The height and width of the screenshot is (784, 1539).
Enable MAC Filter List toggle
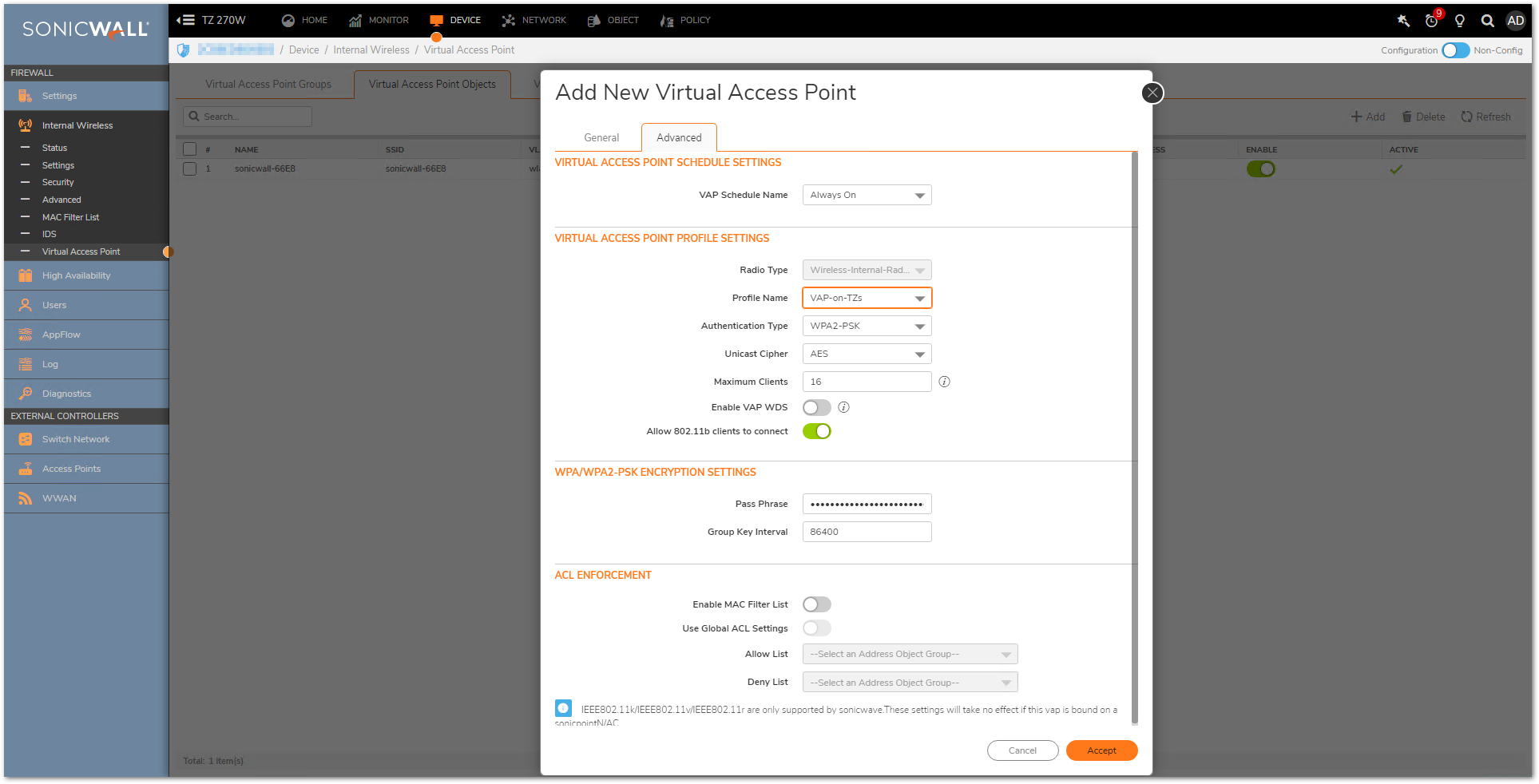click(x=816, y=604)
